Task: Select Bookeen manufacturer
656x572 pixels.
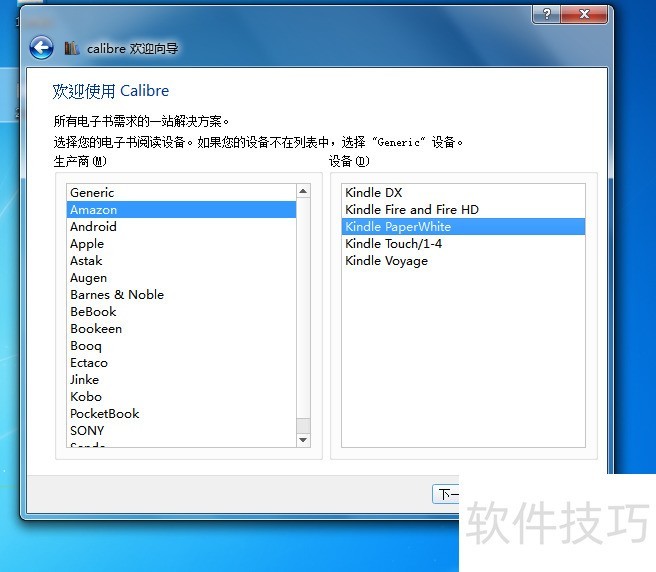Action: click(x=181, y=329)
